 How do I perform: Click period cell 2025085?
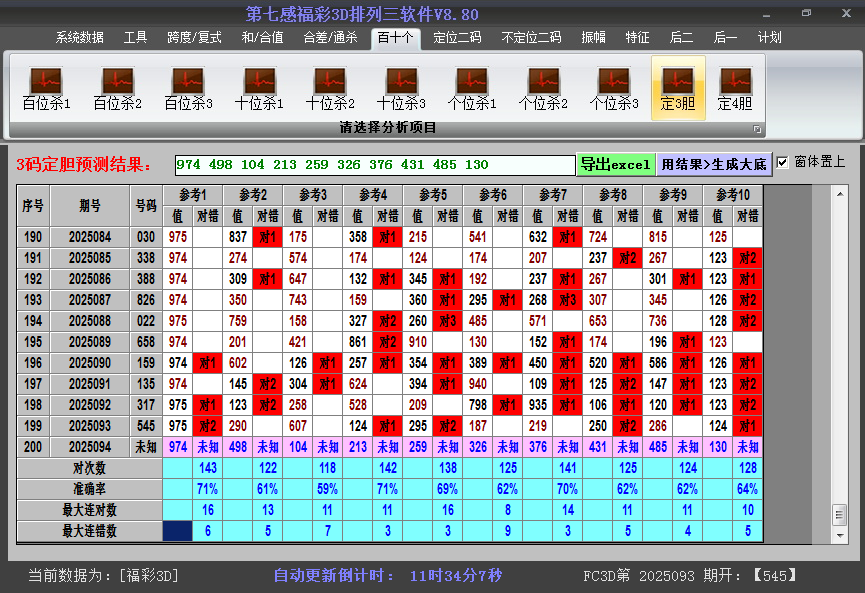(x=90, y=258)
